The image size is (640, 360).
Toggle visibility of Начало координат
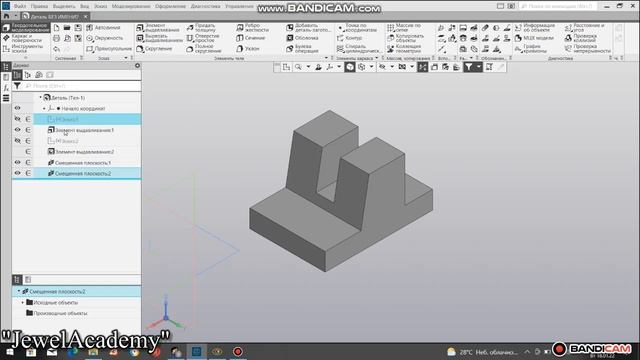[x=18, y=108]
